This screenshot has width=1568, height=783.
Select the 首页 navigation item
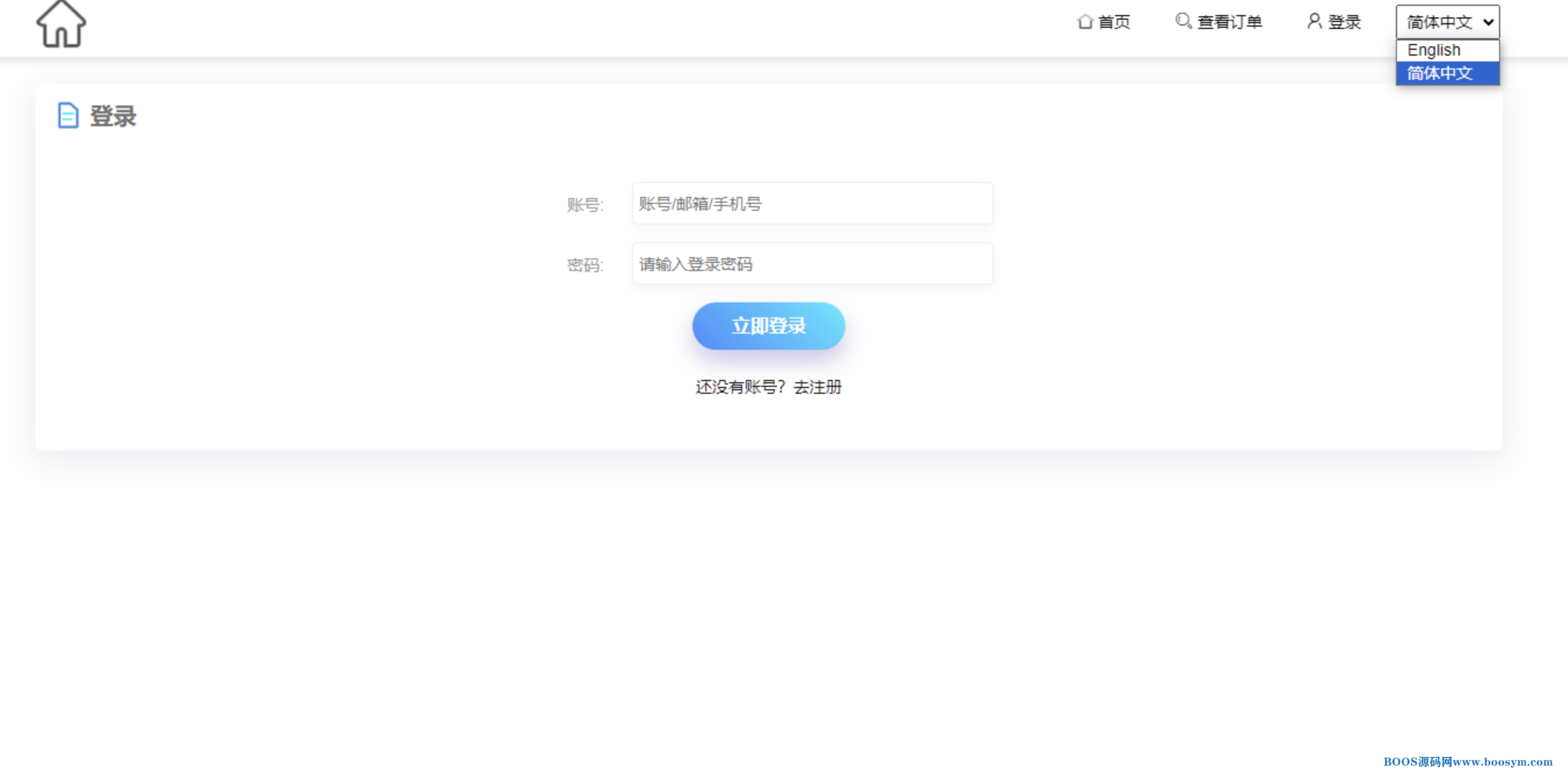point(1112,22)
